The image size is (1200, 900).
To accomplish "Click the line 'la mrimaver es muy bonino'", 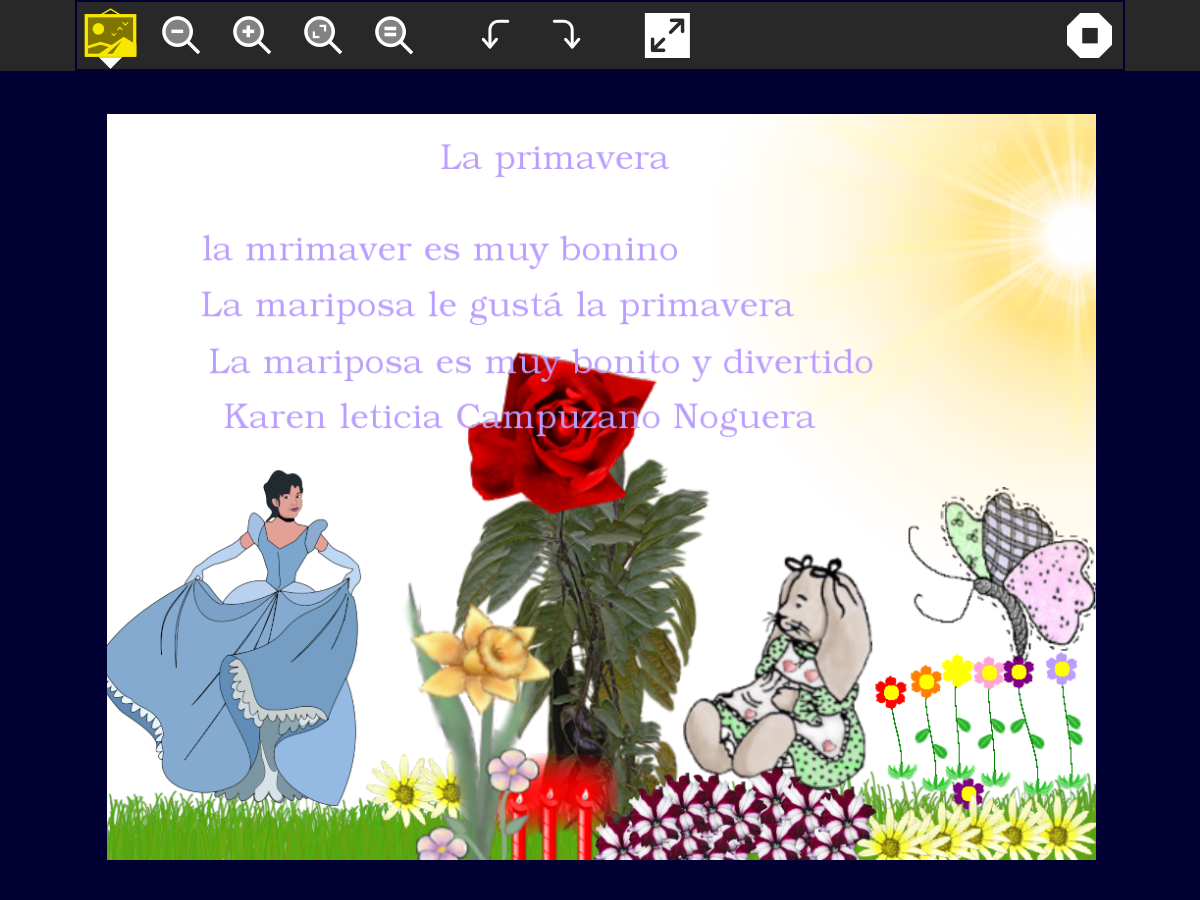I will (440, 249).
